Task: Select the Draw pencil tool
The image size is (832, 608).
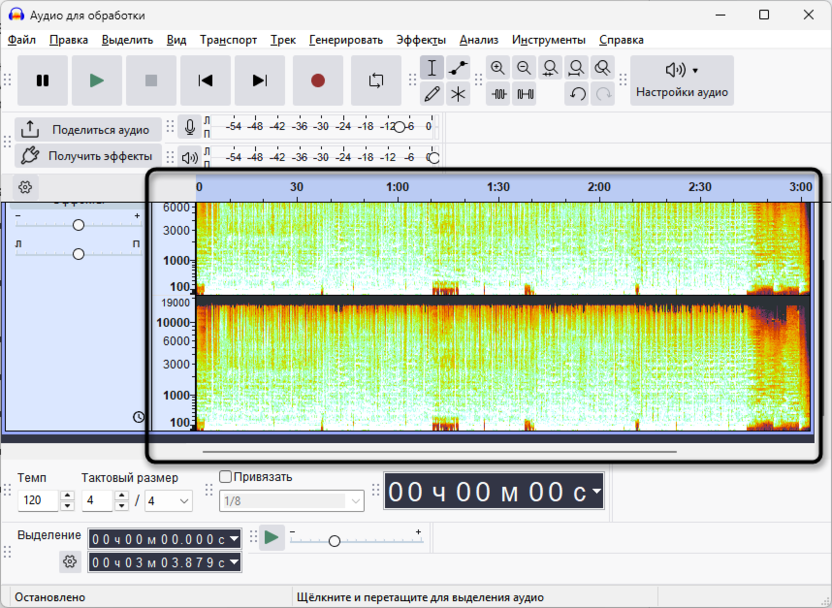Action: coord(432,94)
